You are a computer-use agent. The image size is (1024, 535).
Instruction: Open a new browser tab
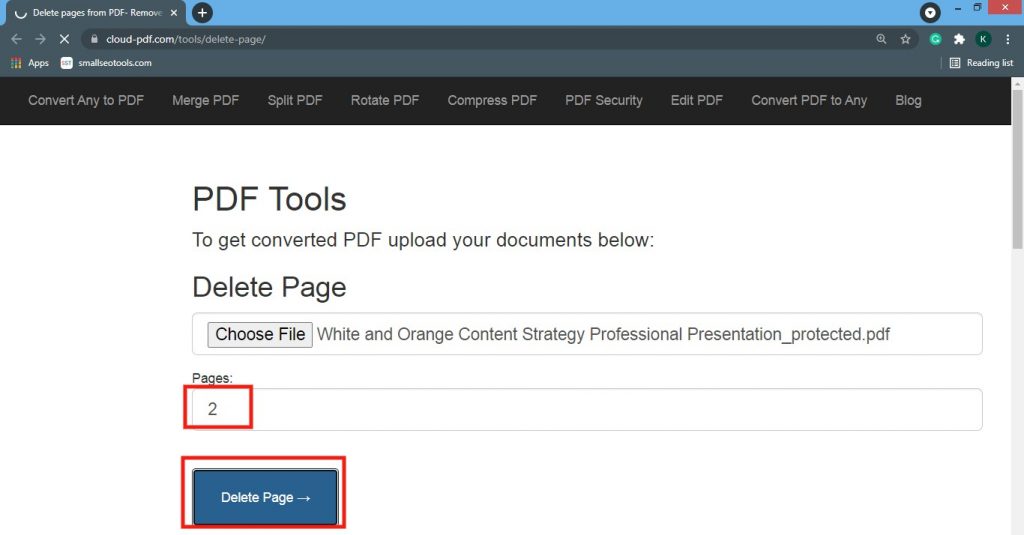click(202, 12)
